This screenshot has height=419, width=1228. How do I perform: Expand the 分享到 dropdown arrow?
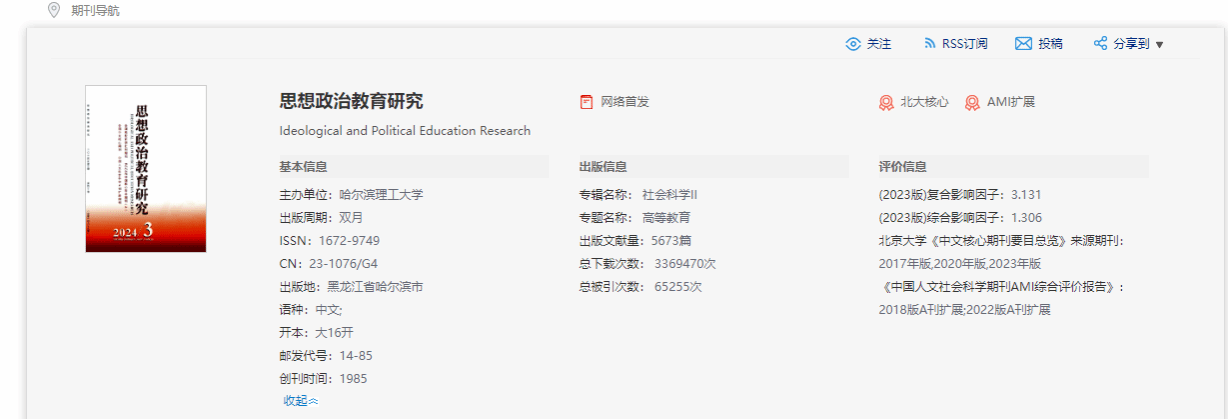click(x=1159, y=45)
